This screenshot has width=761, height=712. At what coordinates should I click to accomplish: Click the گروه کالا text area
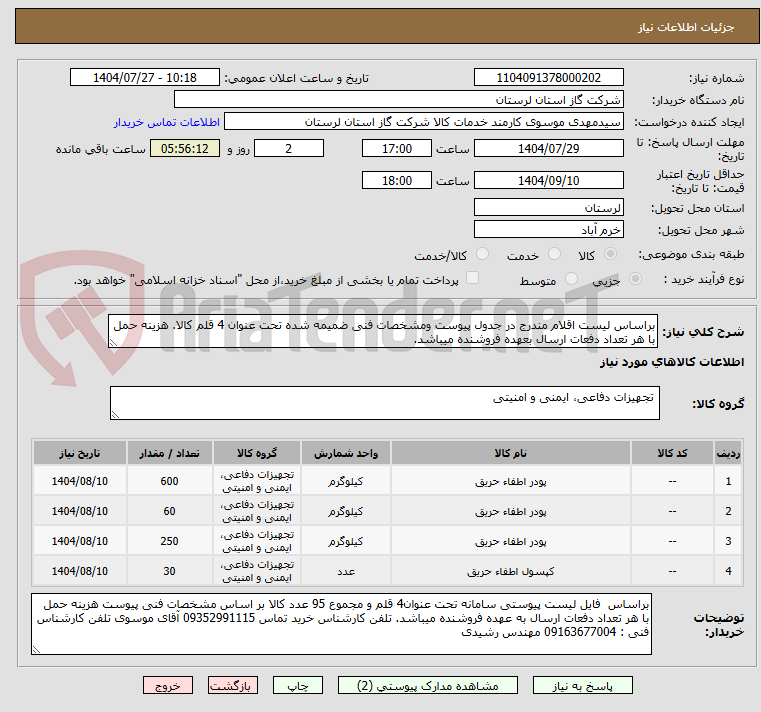(384, 404)
